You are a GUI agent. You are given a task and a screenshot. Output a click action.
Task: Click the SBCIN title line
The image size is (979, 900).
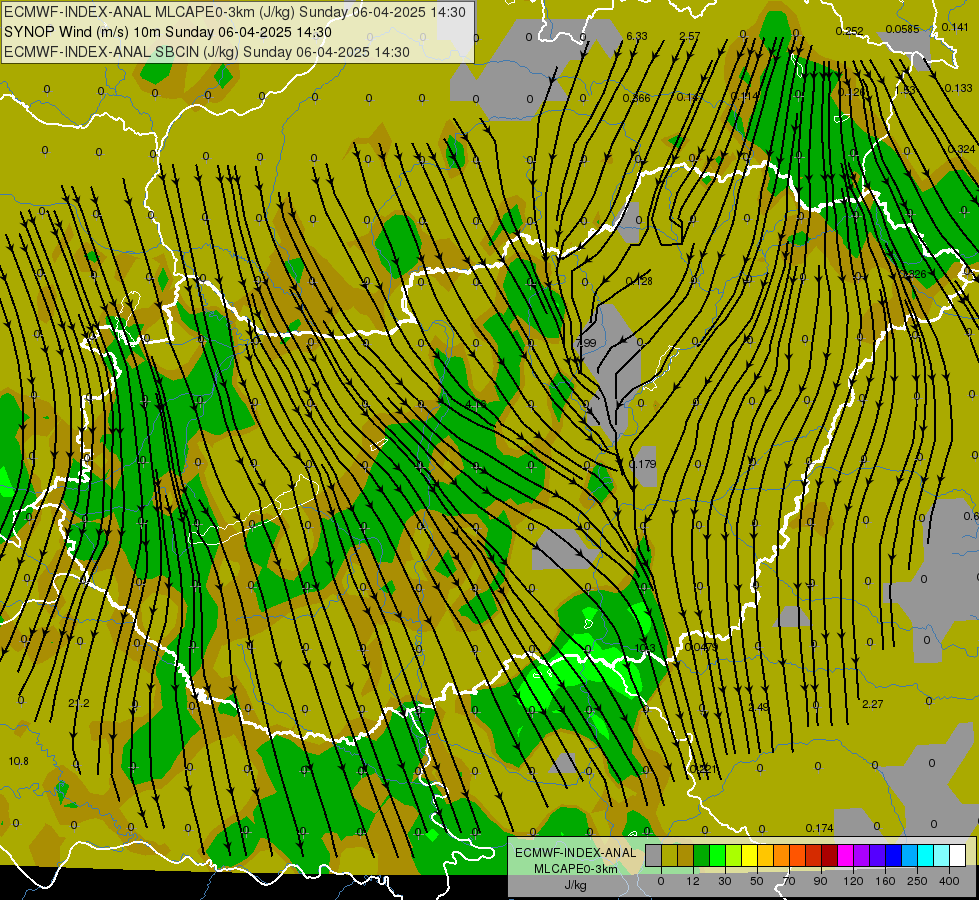(x=207, y=52)
